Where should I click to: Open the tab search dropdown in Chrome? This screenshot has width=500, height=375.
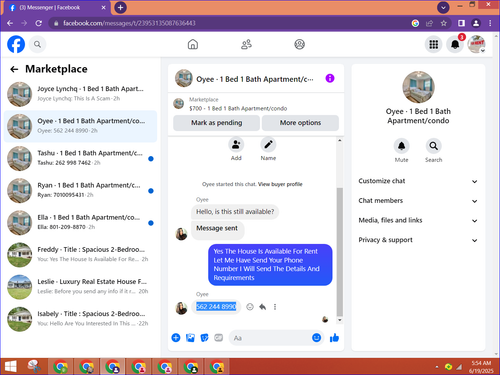pos(443,7)
